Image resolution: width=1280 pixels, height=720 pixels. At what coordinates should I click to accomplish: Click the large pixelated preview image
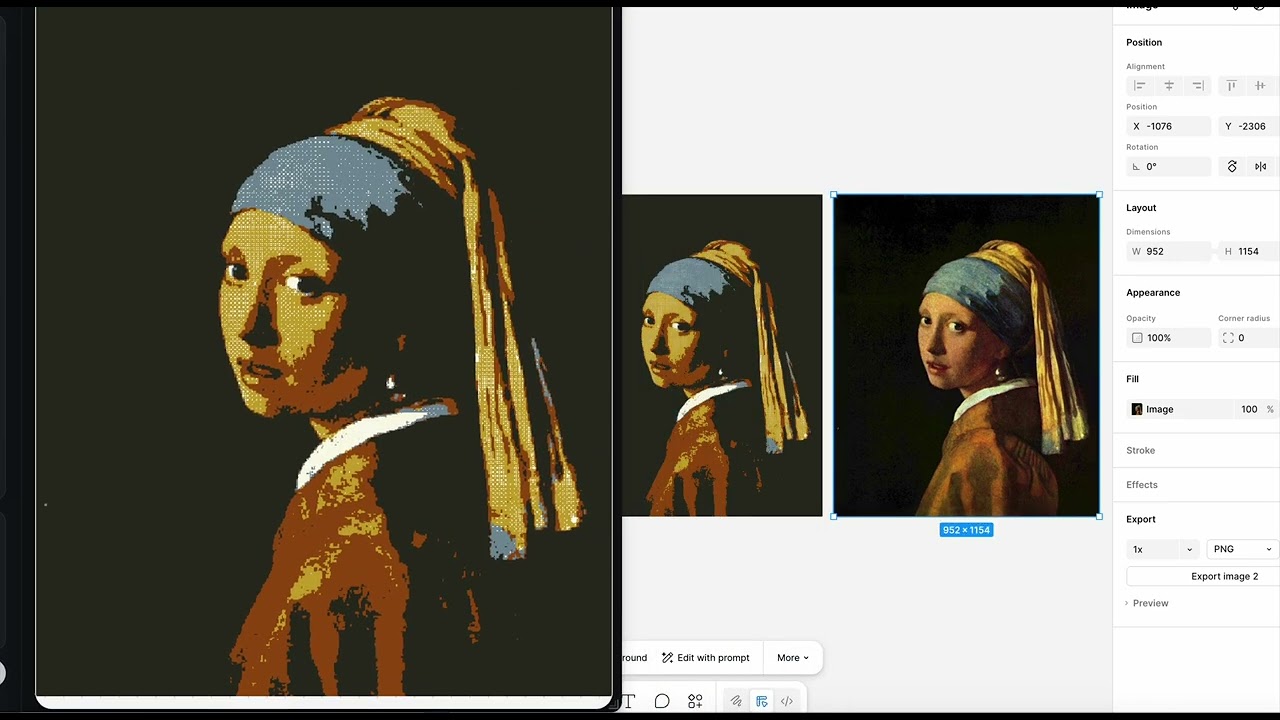[323, 350]
